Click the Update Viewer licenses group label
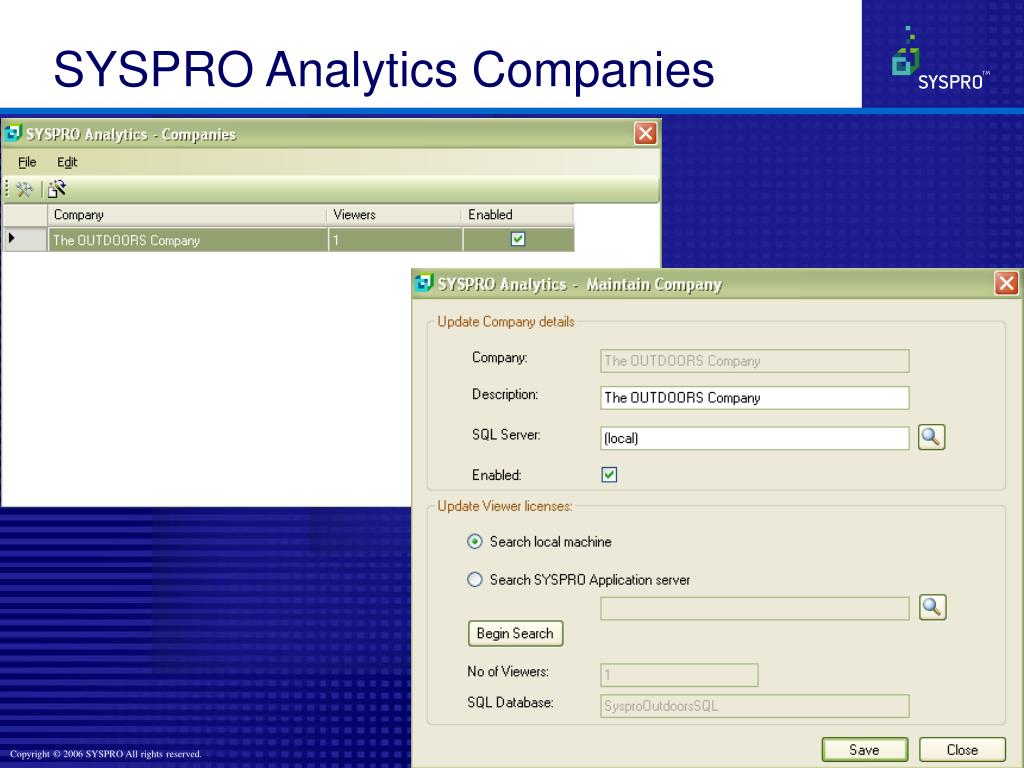Viewport: 1024px width, 768px height. pyautogui.click(x=505, y=506)
